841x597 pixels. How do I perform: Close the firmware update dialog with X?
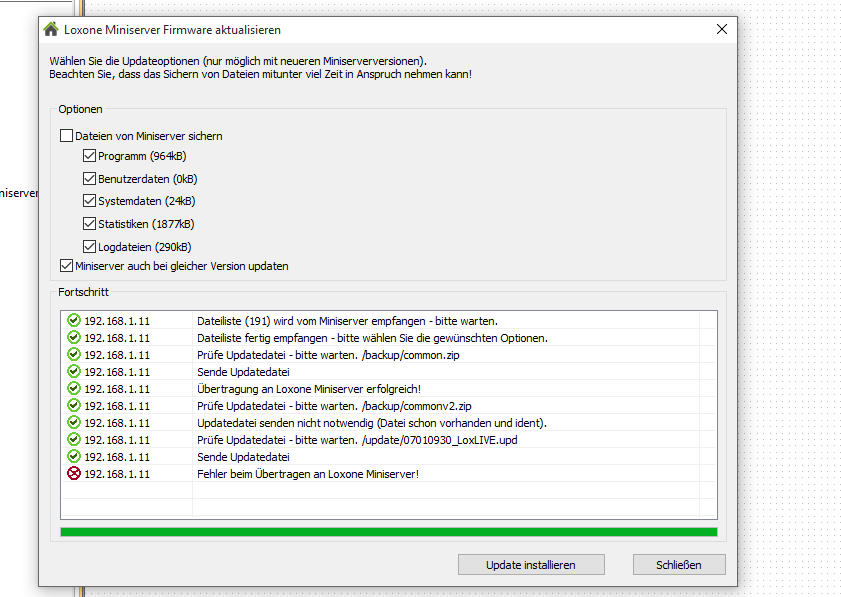pos(722,30)
